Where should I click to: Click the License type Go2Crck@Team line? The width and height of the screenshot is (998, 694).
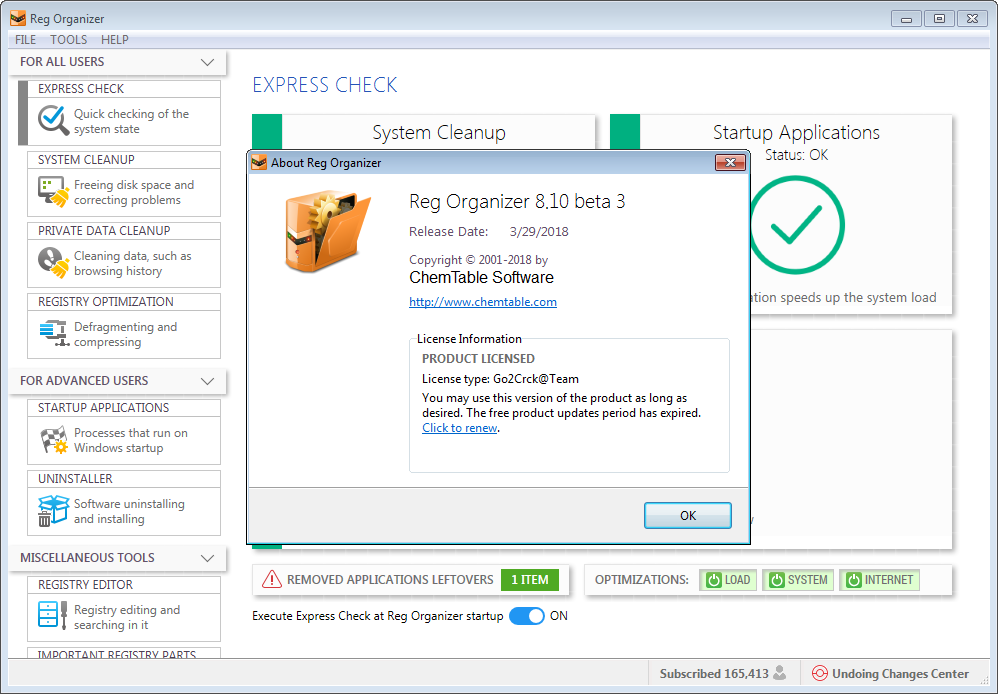pos(500,379)
